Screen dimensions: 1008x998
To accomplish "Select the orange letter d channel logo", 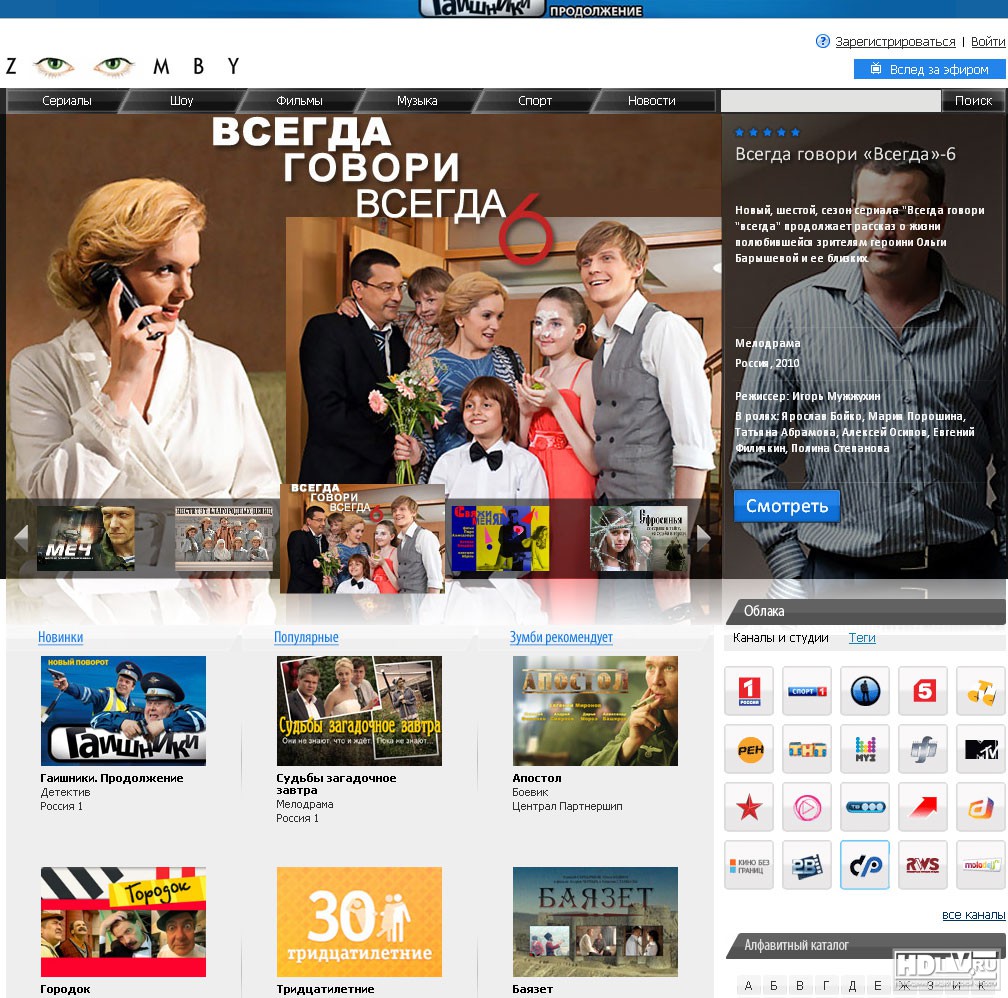I will [x=981, y=806].
